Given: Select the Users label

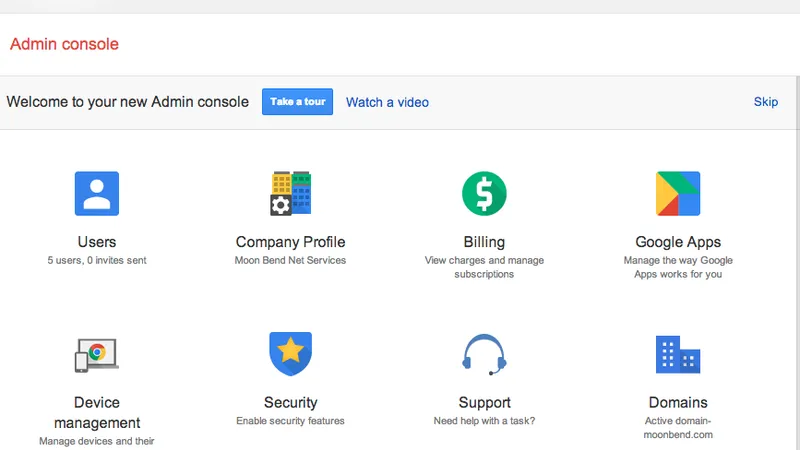Looking at the screenshot, I should click(97, 242).
